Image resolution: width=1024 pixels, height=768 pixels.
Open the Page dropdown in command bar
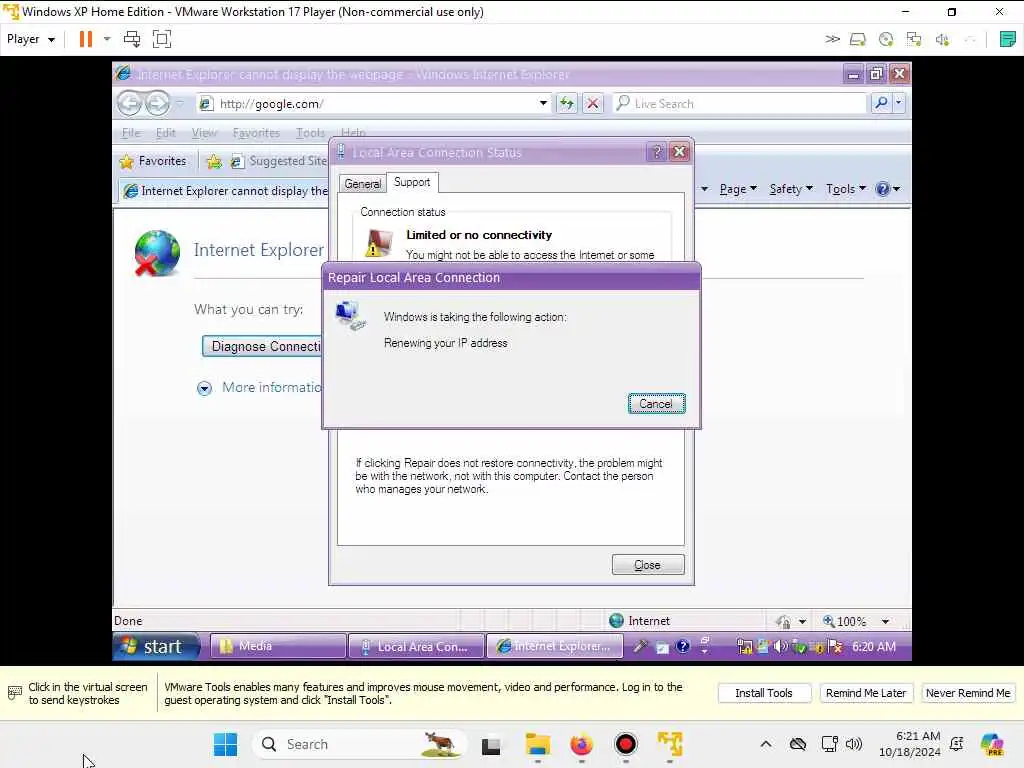(738, 189)
